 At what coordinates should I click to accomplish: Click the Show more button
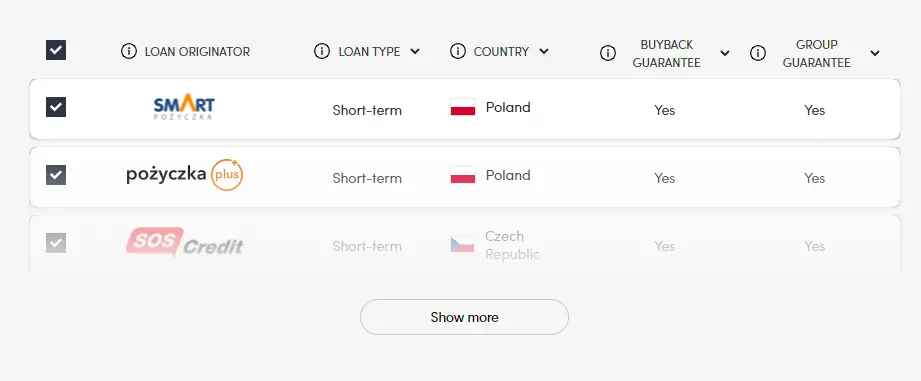coord(464,317)
